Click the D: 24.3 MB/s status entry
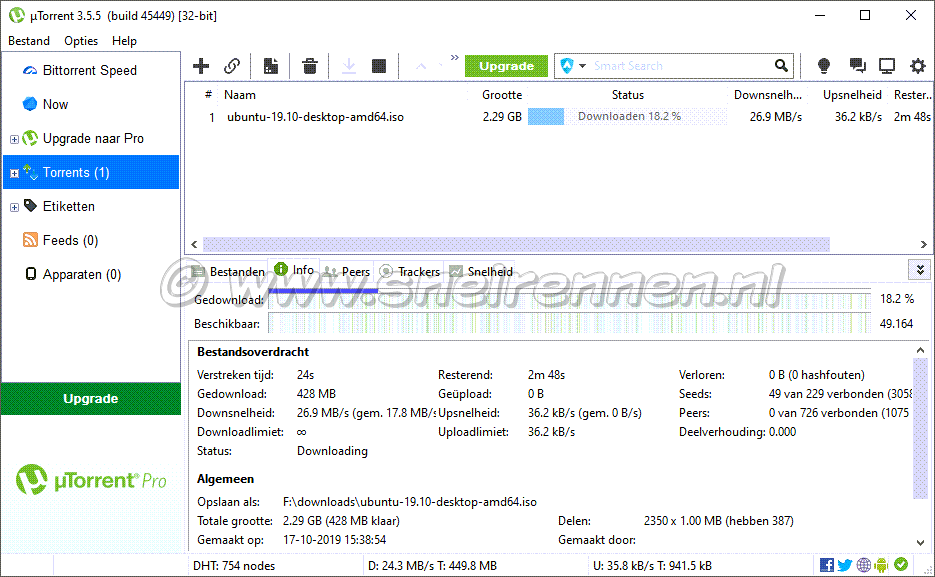 432,566
